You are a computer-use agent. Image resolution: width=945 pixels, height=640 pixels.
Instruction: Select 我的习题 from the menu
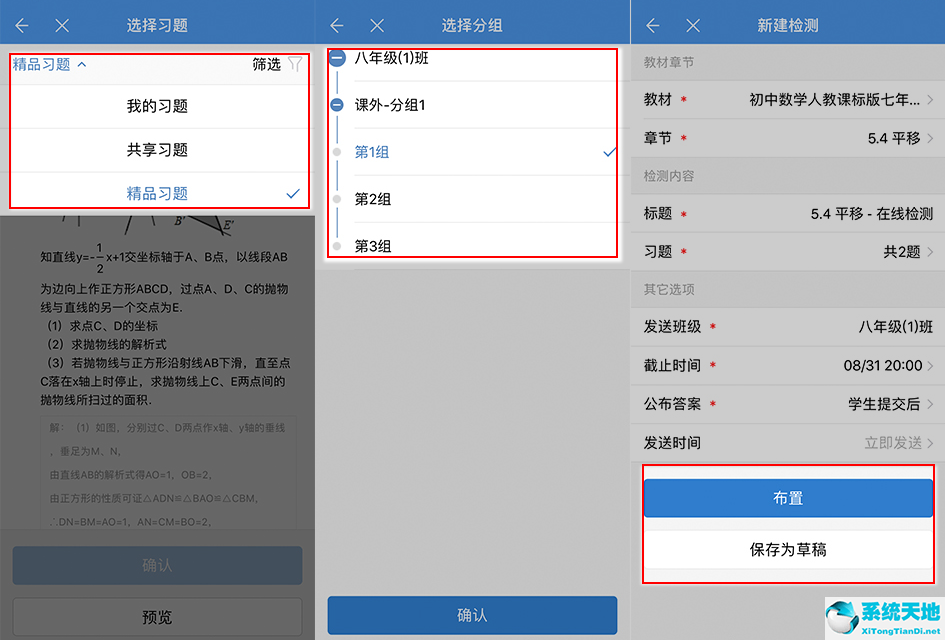[x=157, y=103]
